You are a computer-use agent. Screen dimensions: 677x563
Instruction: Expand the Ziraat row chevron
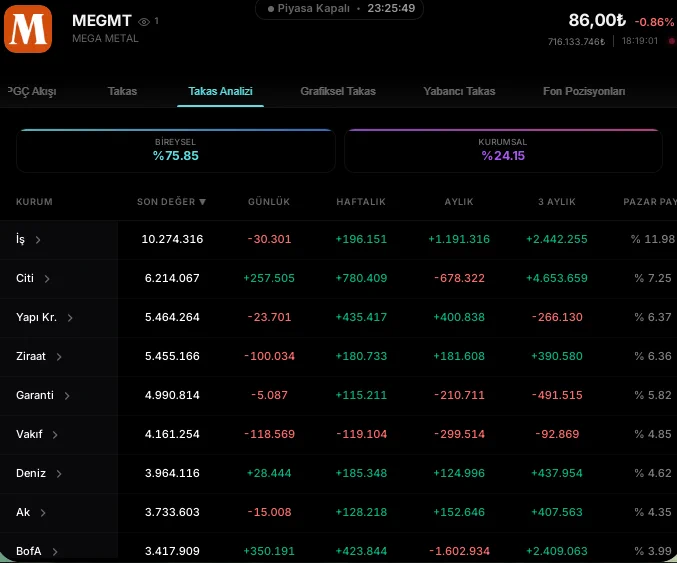59,357
